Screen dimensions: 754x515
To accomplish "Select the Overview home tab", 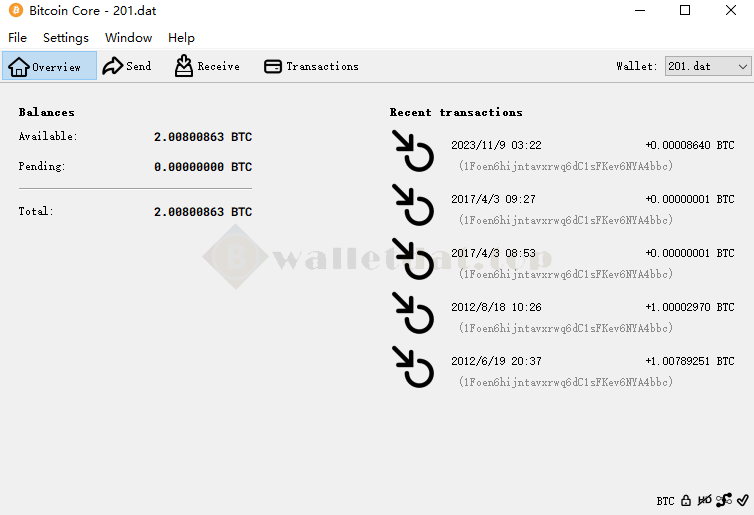I will point(50,66).
